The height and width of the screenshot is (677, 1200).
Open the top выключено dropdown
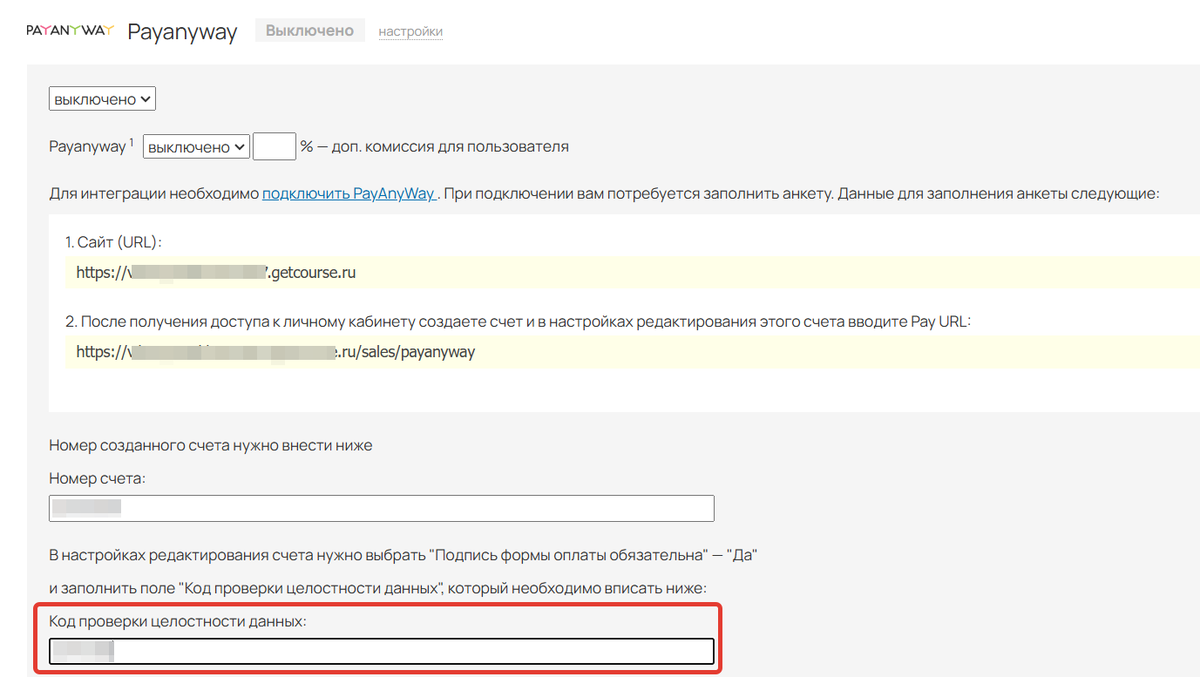click(102, 99)
